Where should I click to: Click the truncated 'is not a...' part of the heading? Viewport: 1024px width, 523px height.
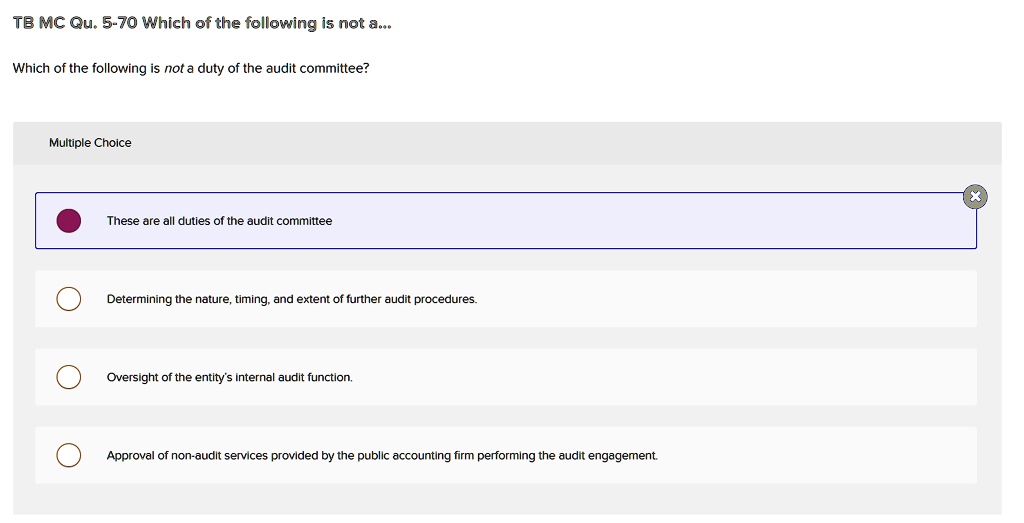pyautogui.click(x=355, y=24)
